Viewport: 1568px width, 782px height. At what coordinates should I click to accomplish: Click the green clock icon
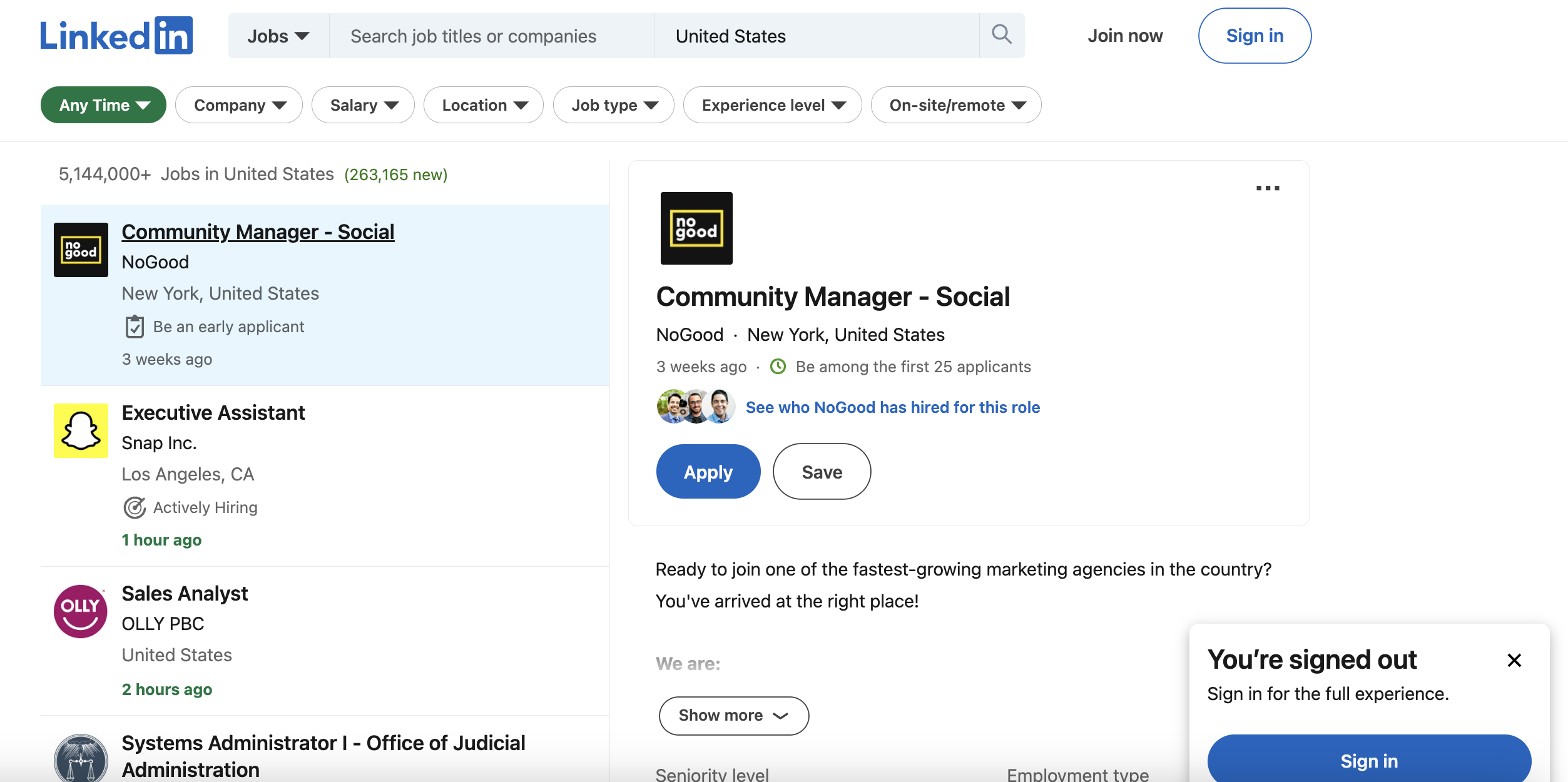pyautogui.click(x=778, y=367)
